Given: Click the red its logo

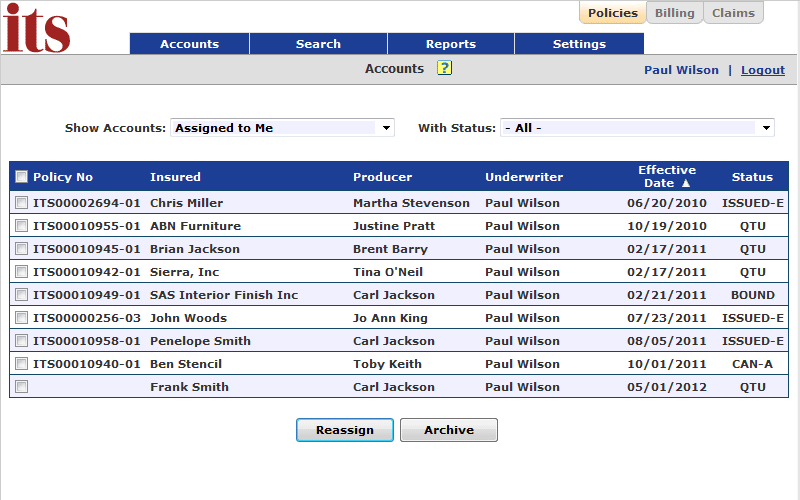Looking at the screenshot, I should (x=36, y=28).
